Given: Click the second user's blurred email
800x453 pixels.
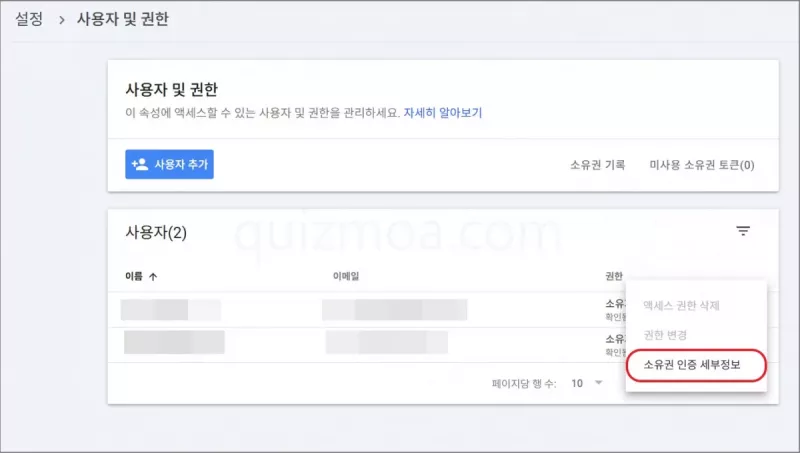Looking at the screenshot, I should [387, 342].
